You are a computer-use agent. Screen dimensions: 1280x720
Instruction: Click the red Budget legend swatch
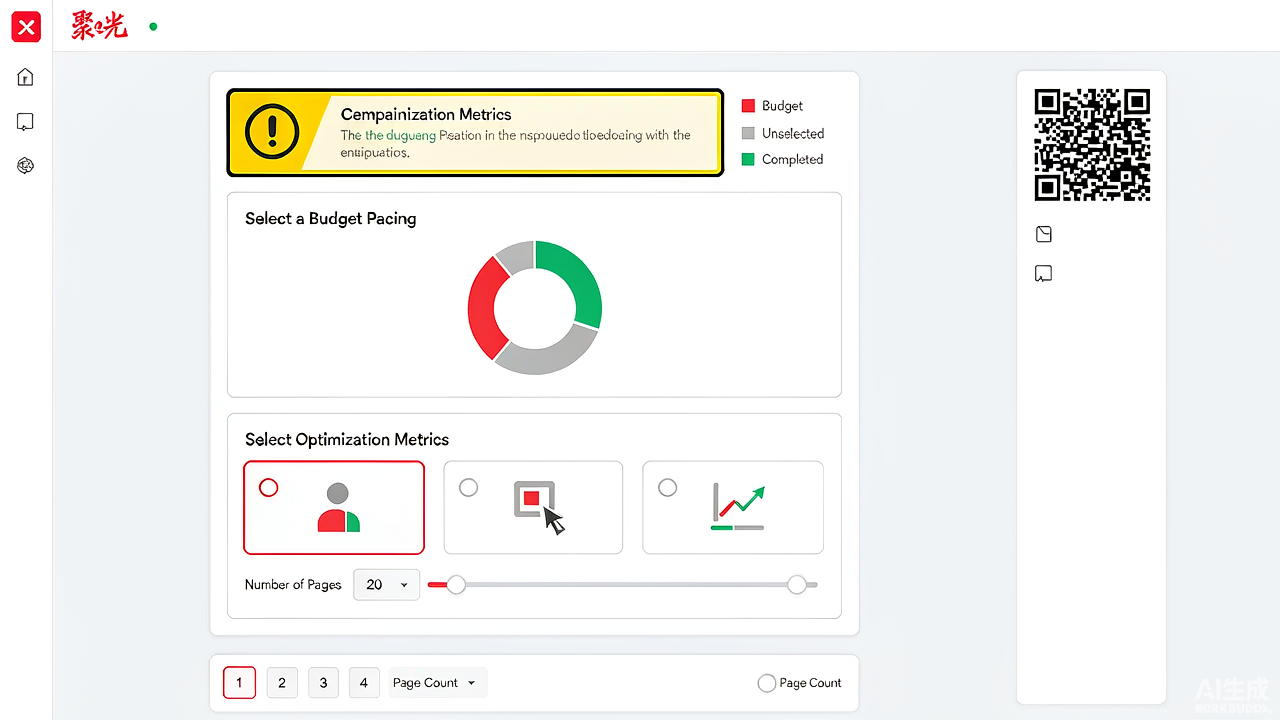click(x=748, y=106)
